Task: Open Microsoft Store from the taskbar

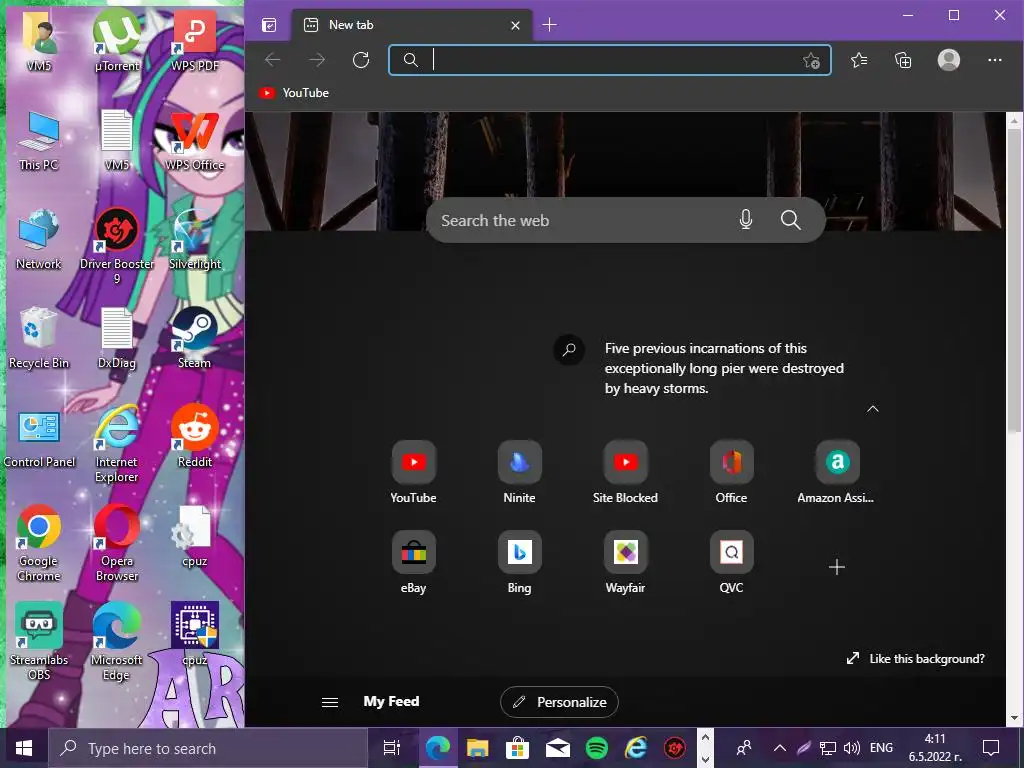Action: tap(517, 748)
